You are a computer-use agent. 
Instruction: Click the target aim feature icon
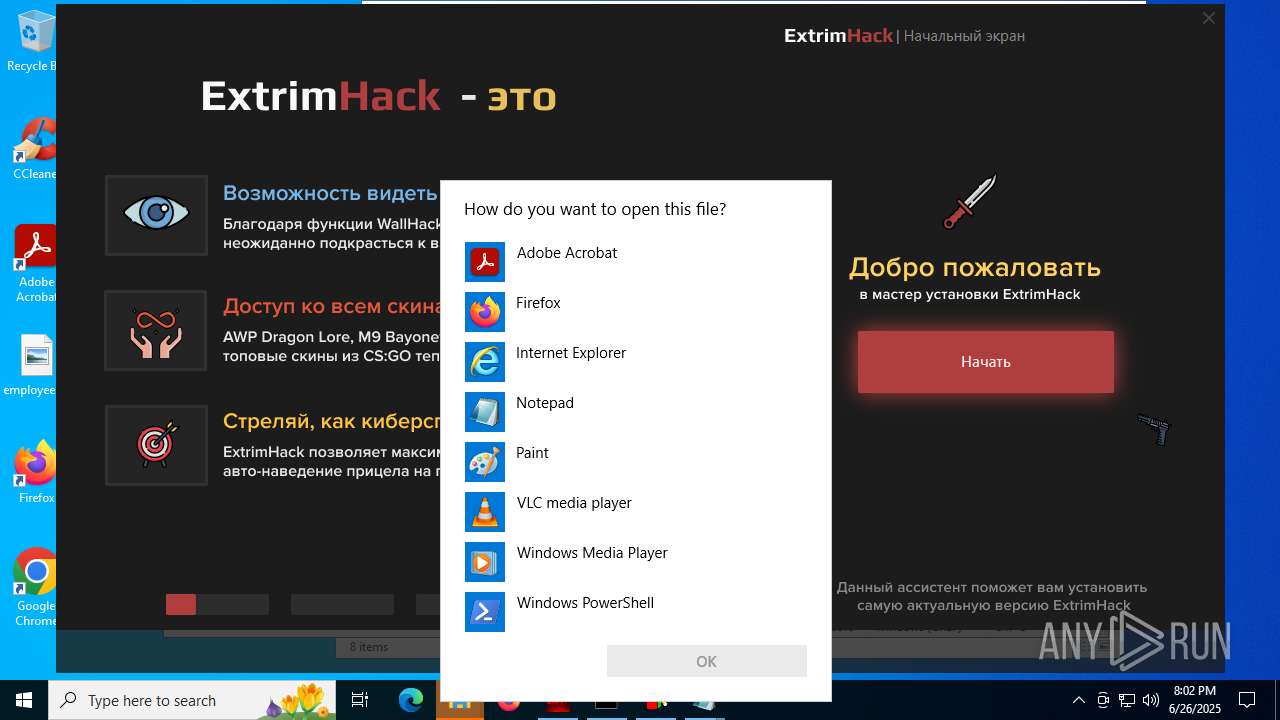click(156, 445)
